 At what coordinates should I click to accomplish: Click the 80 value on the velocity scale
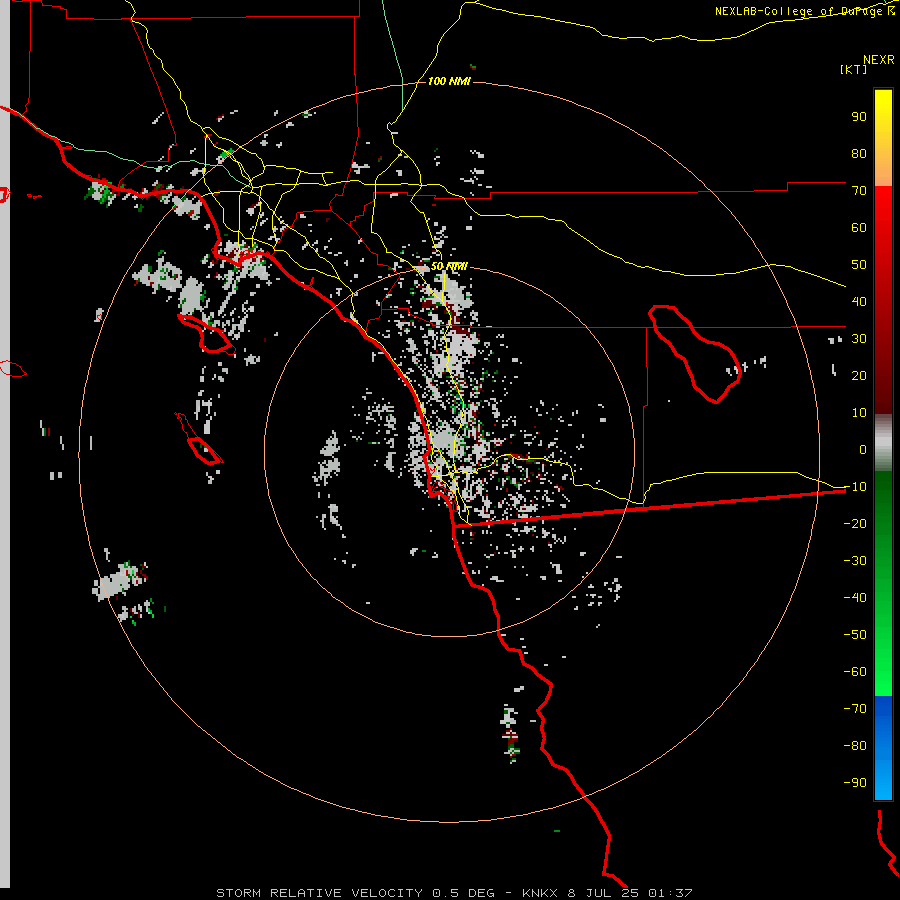859,154
